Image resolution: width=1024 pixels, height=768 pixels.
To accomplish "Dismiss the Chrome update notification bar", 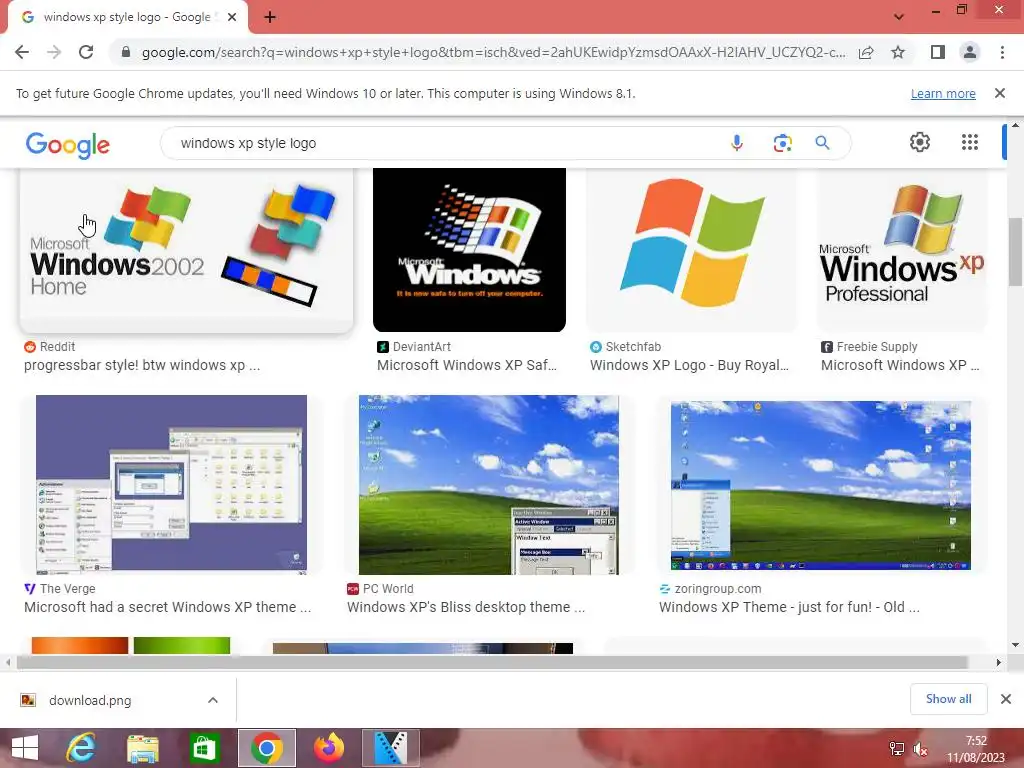I will coord(1000,93).
